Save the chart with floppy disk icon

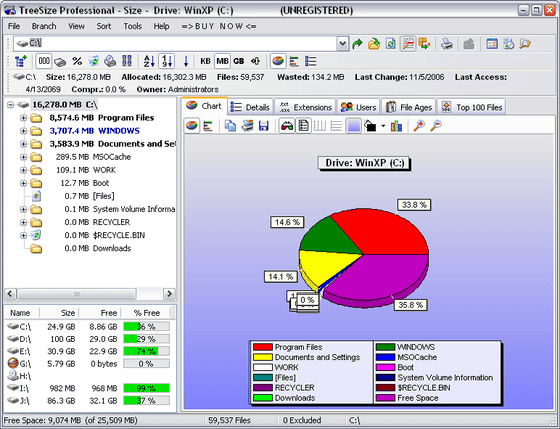pyautogui.click(x=264, y=126)
